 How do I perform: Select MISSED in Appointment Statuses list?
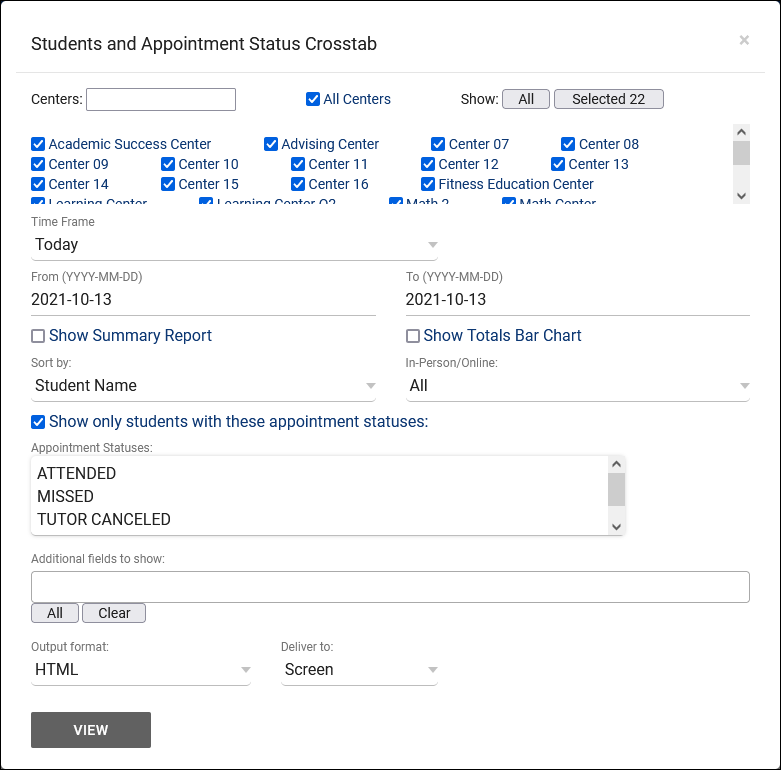click(x=65, y=496)
